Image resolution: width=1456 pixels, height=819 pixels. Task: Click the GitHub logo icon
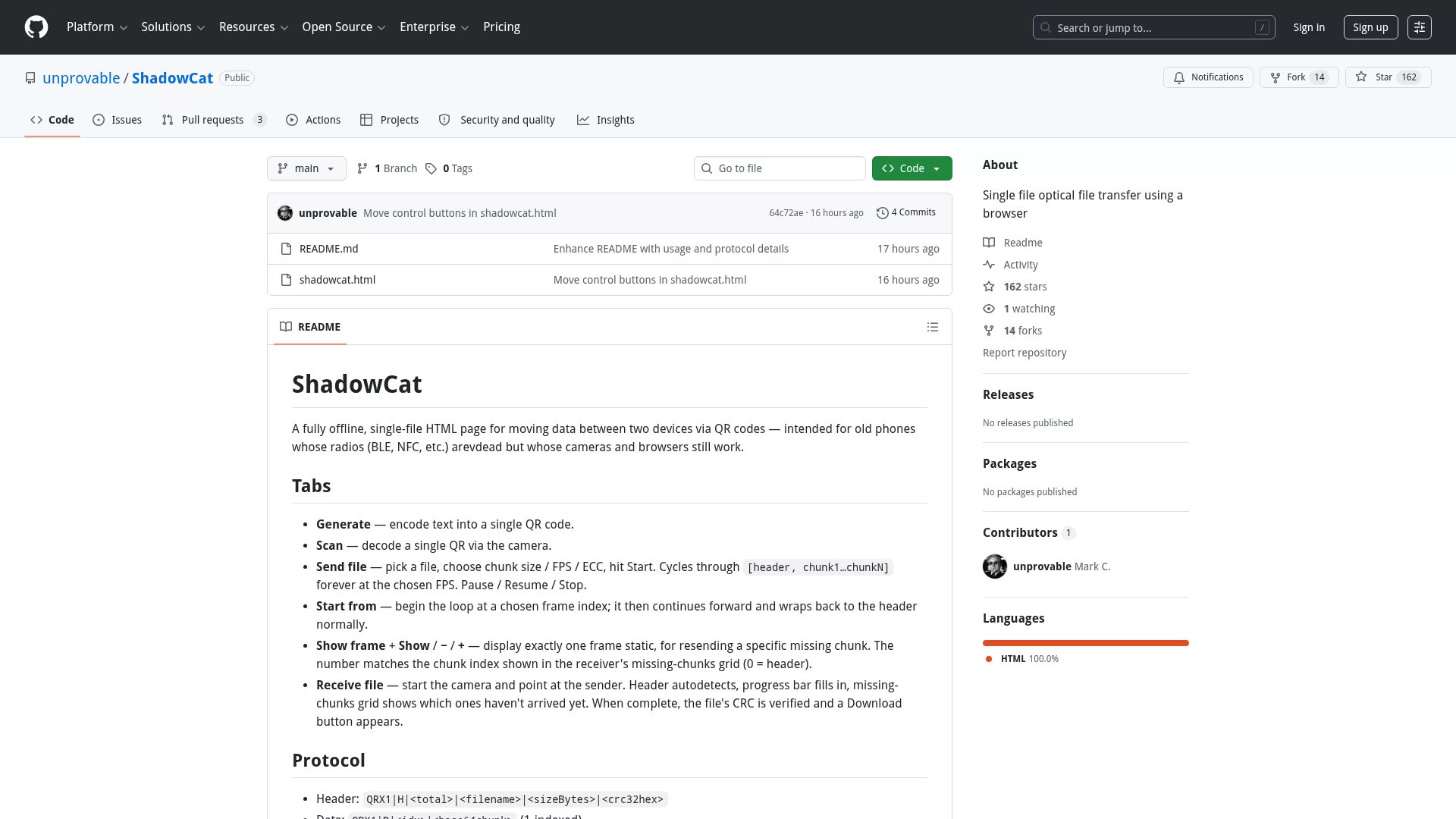pos(36,27)
